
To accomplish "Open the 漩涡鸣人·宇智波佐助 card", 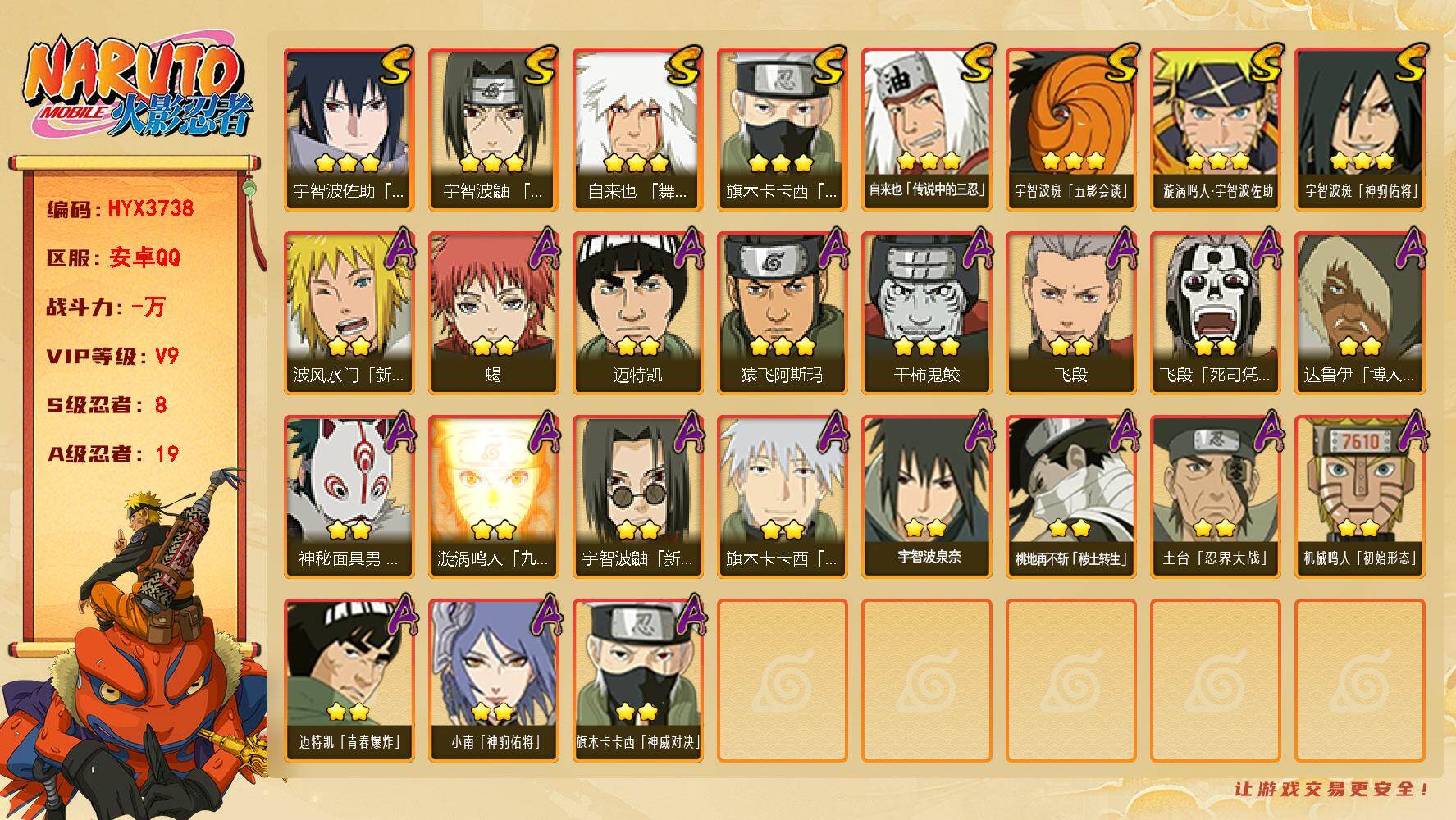I will 1215,129.
